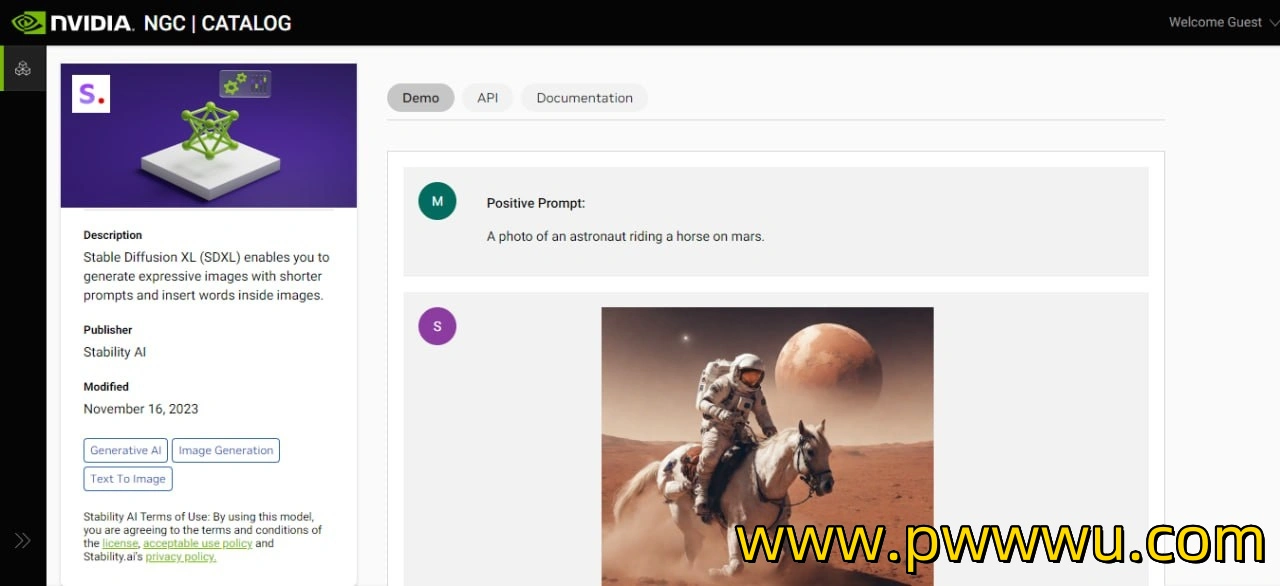Open the privacy policy link
This screenshot has width=1280, height=586.
coord(181,556)
